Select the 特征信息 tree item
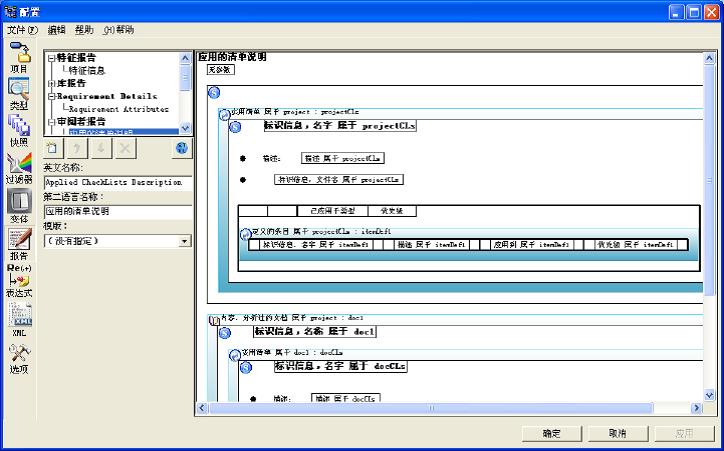Viewport: 724px width, 451px height. coord(87,71)
